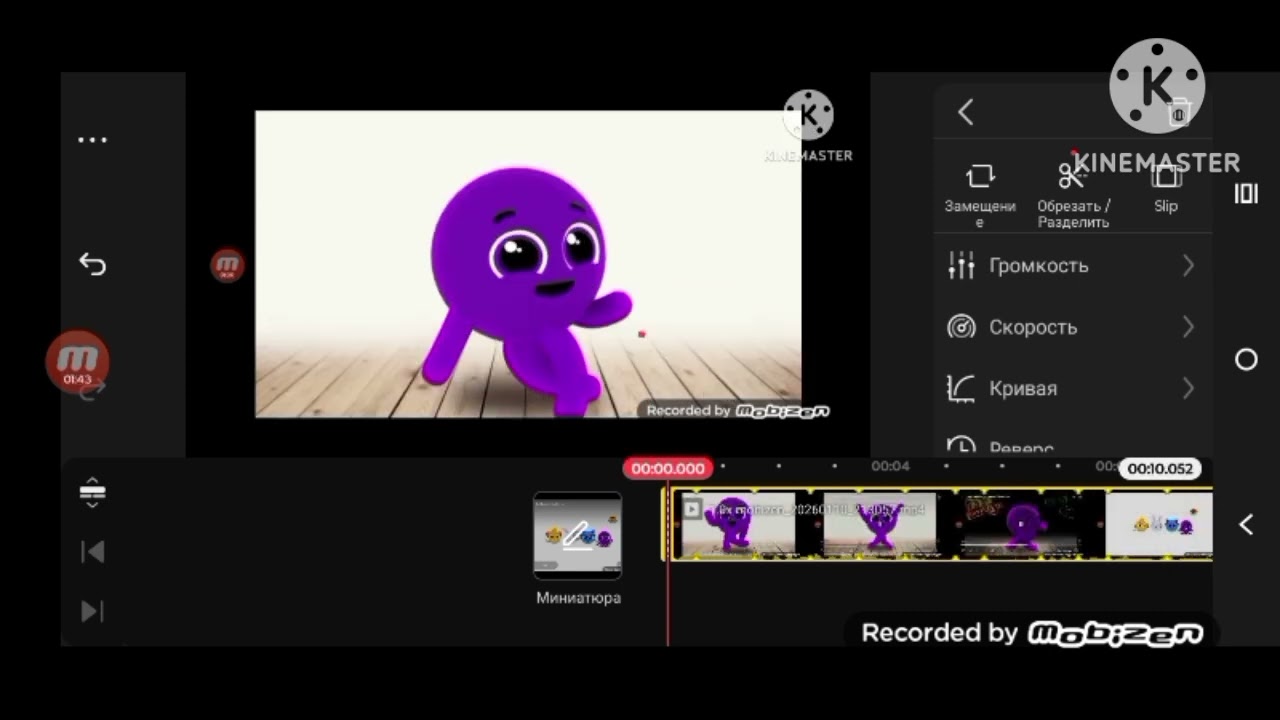Image resolution: width=1280 pixels, height=720 pixels.
Task: Click the undo arrow
Action: click(x=92, y=264)
